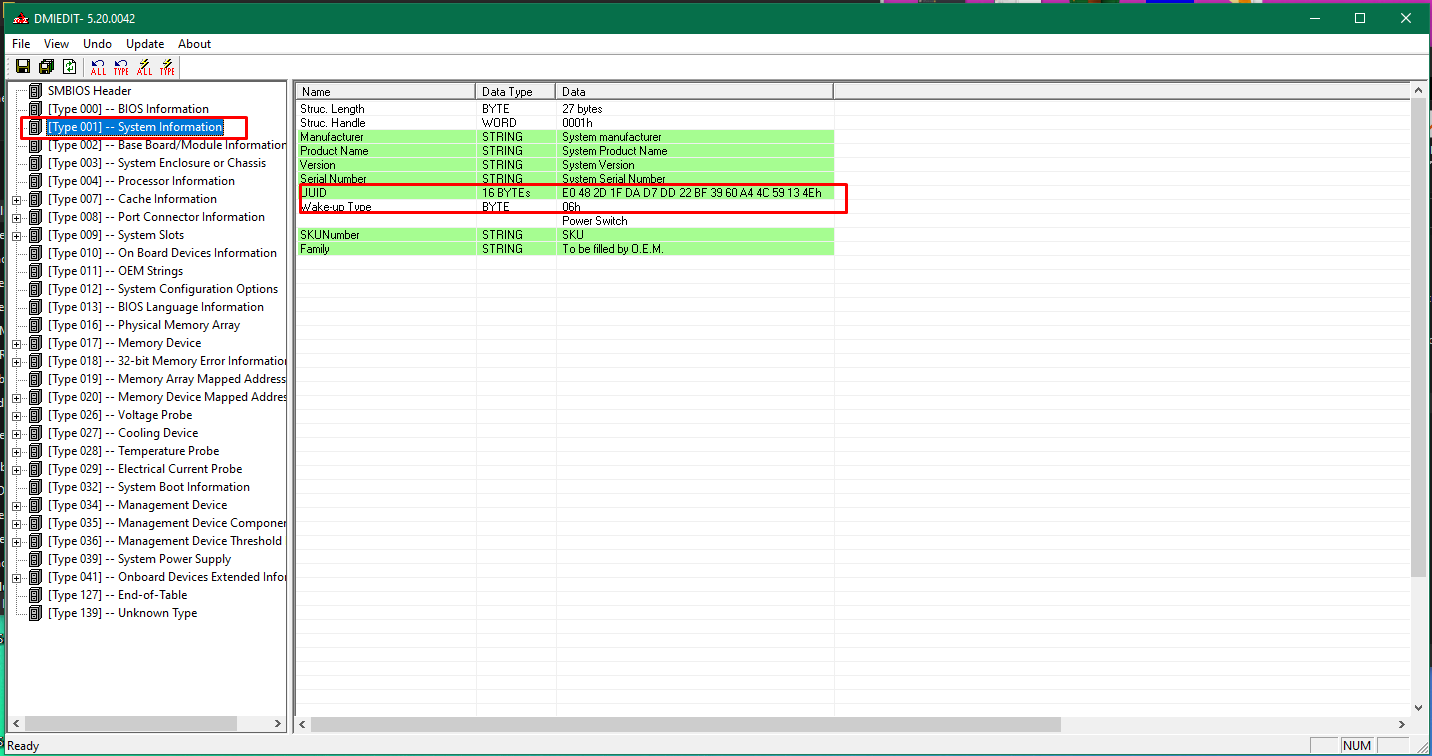Screen dimensions: 1432x756
Task: Select Type 039 System Power Supply
Action: pyautogui.click(x=139, y=559)
